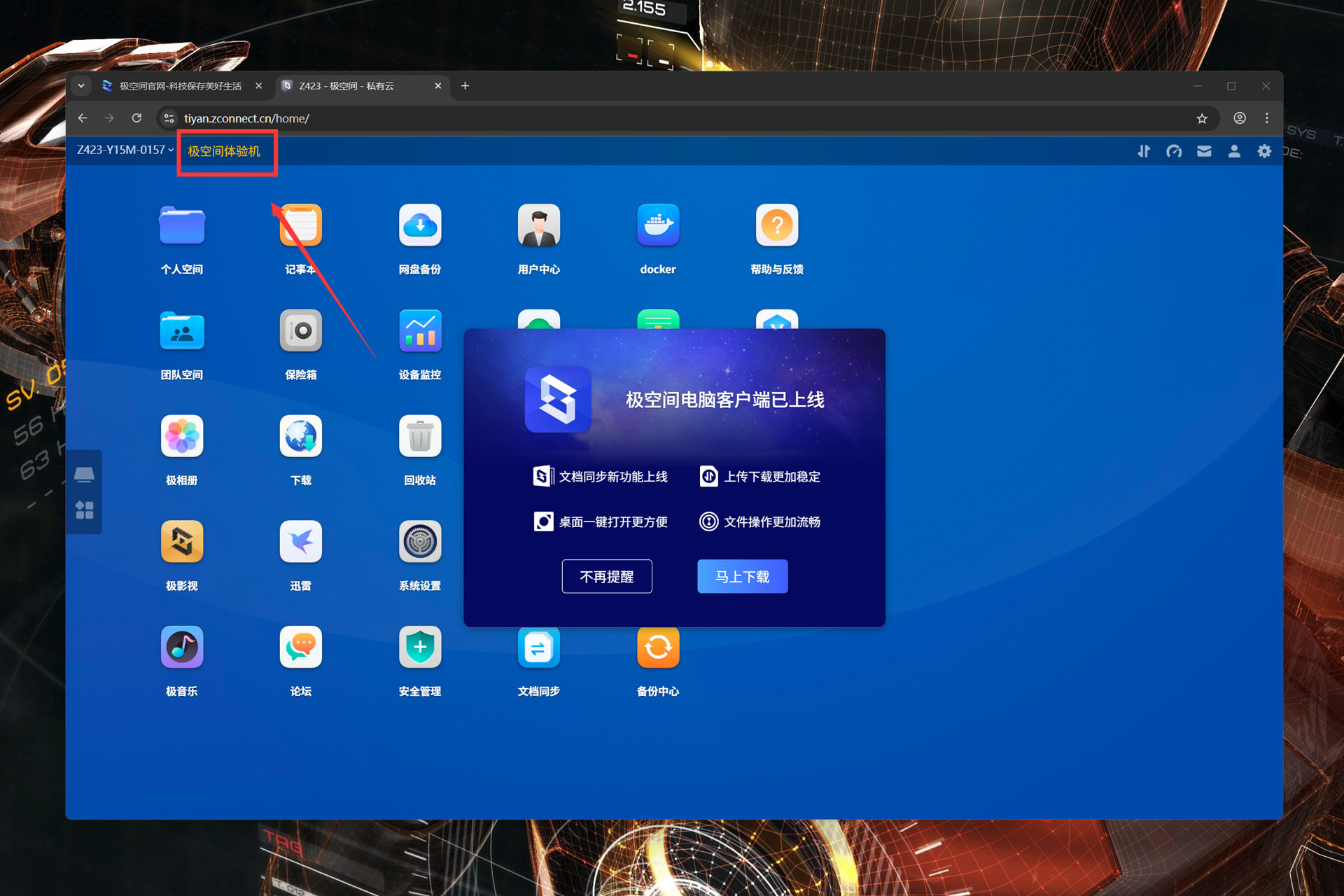The image size is (1344, 896).
Task: Close the 极空间官网 browser tab
Action: pos(259,86)
